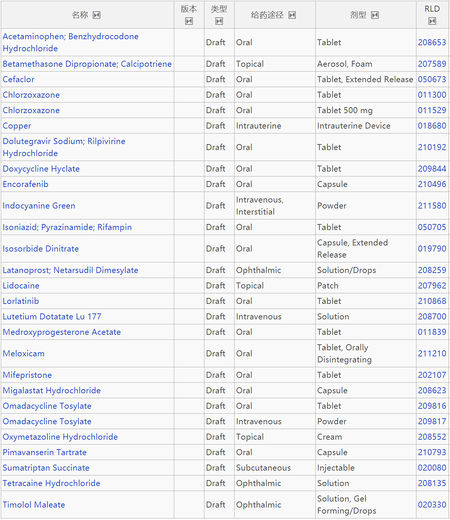Click sort icon under RLD column header
Viewport: 450px width, 520px height.
tap(432, 21)
